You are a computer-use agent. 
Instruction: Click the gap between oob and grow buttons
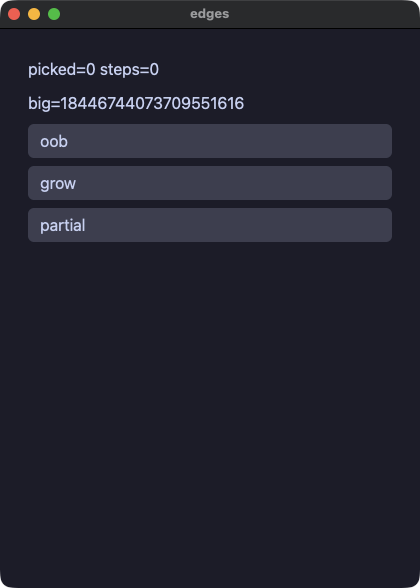click(x=210, y=162)
